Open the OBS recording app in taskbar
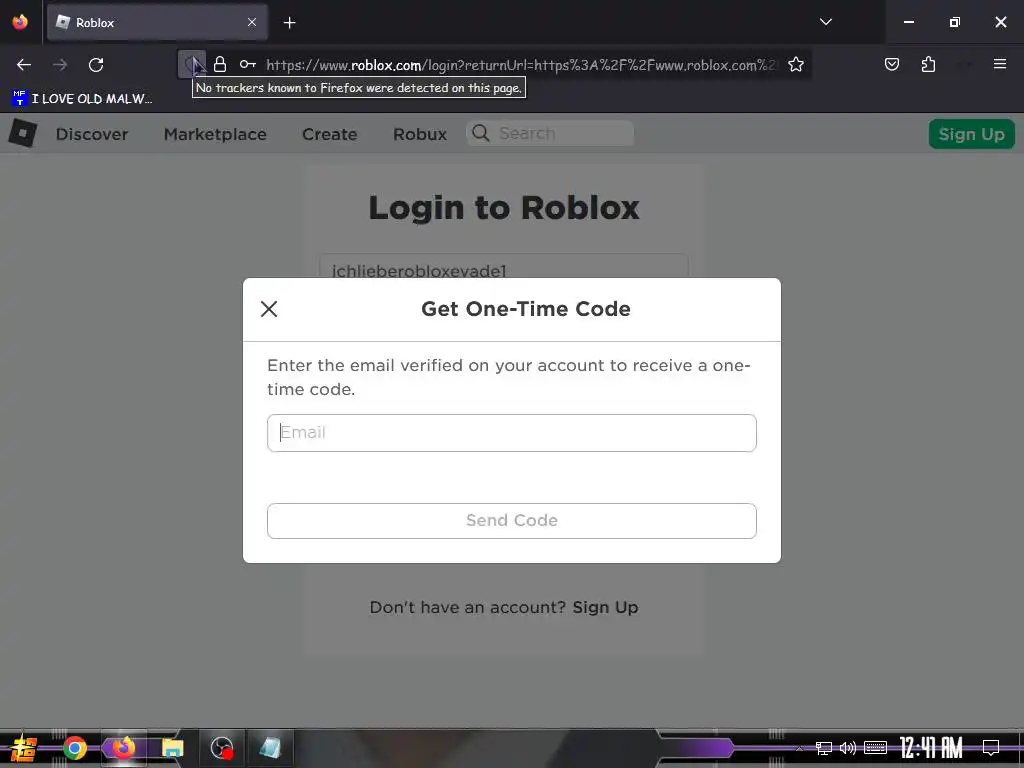Screen dimensions: 1024x768 point(221,748)
